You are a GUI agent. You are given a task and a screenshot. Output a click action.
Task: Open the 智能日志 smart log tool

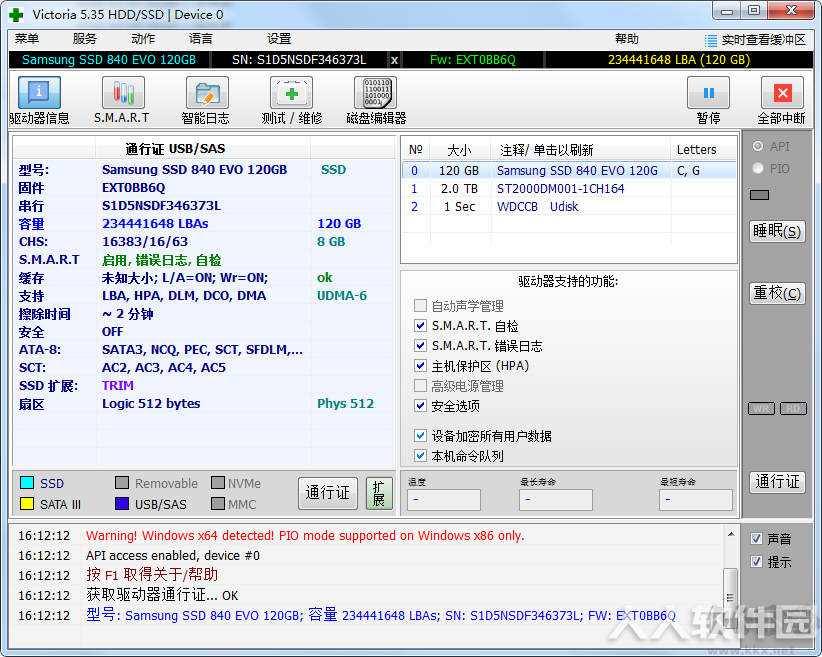(207, 92)
